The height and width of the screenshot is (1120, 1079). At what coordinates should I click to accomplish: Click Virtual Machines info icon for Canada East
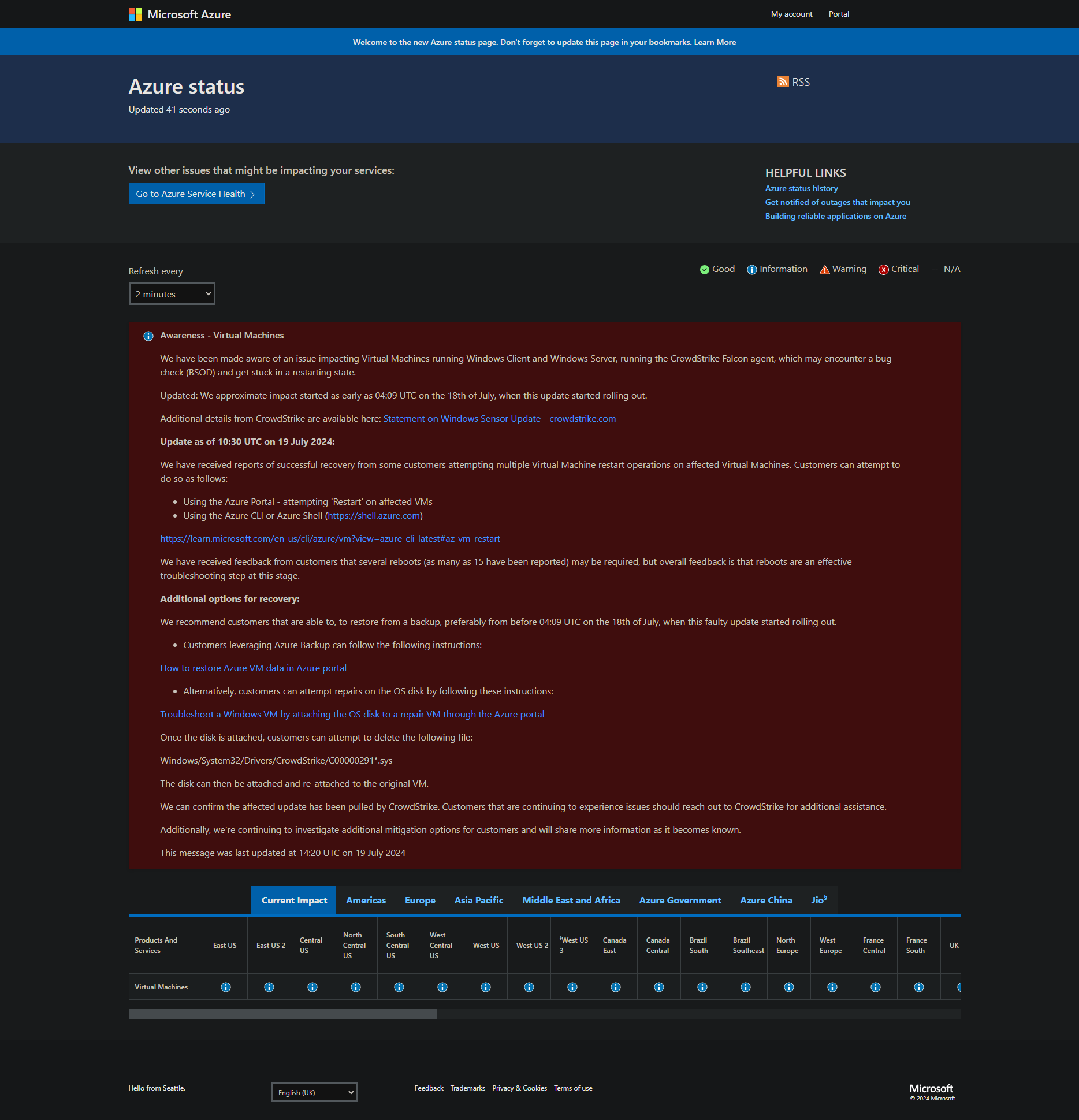pos(616,987)
